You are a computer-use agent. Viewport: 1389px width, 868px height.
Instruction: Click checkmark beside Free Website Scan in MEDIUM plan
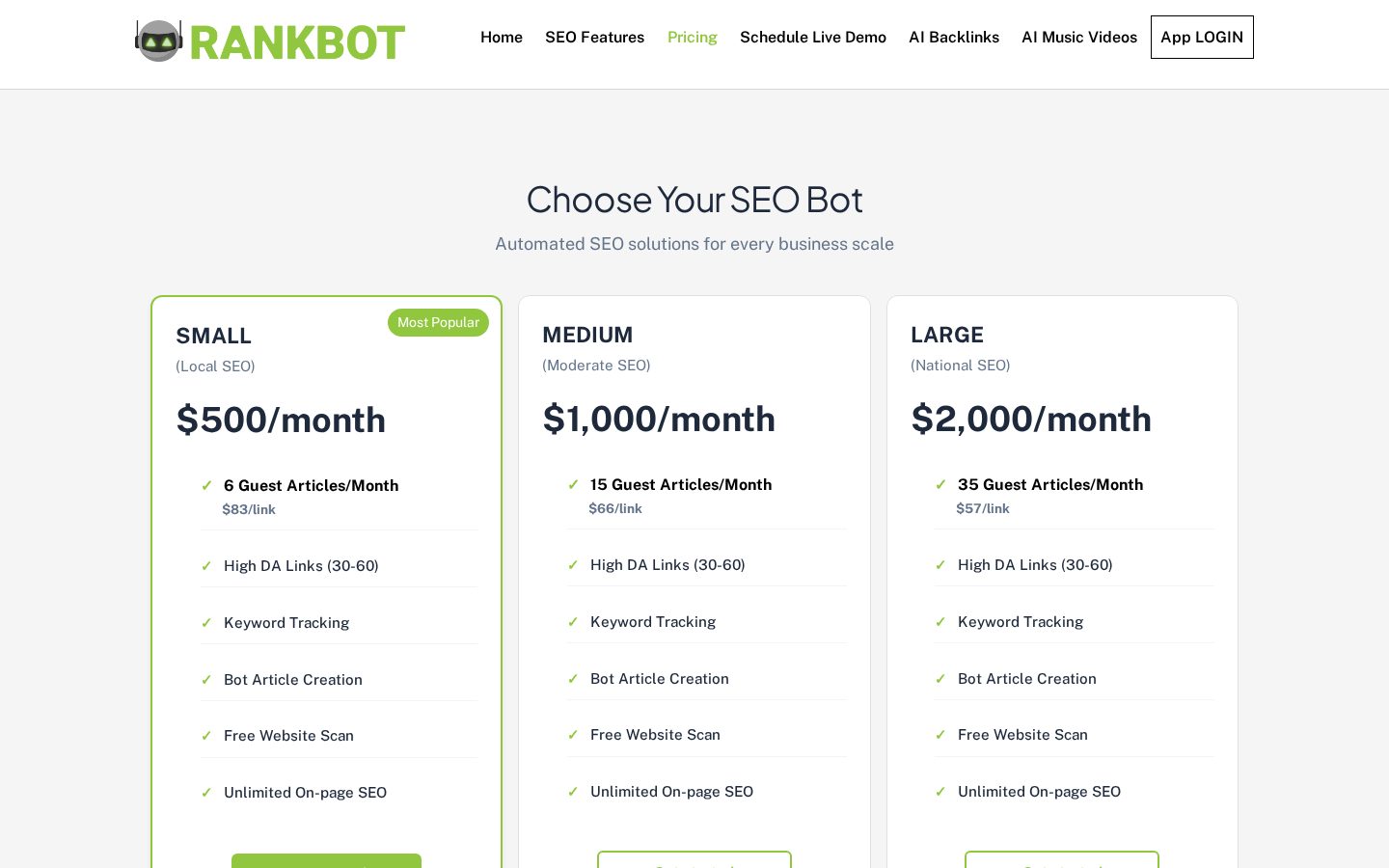(x=573, y=734)
